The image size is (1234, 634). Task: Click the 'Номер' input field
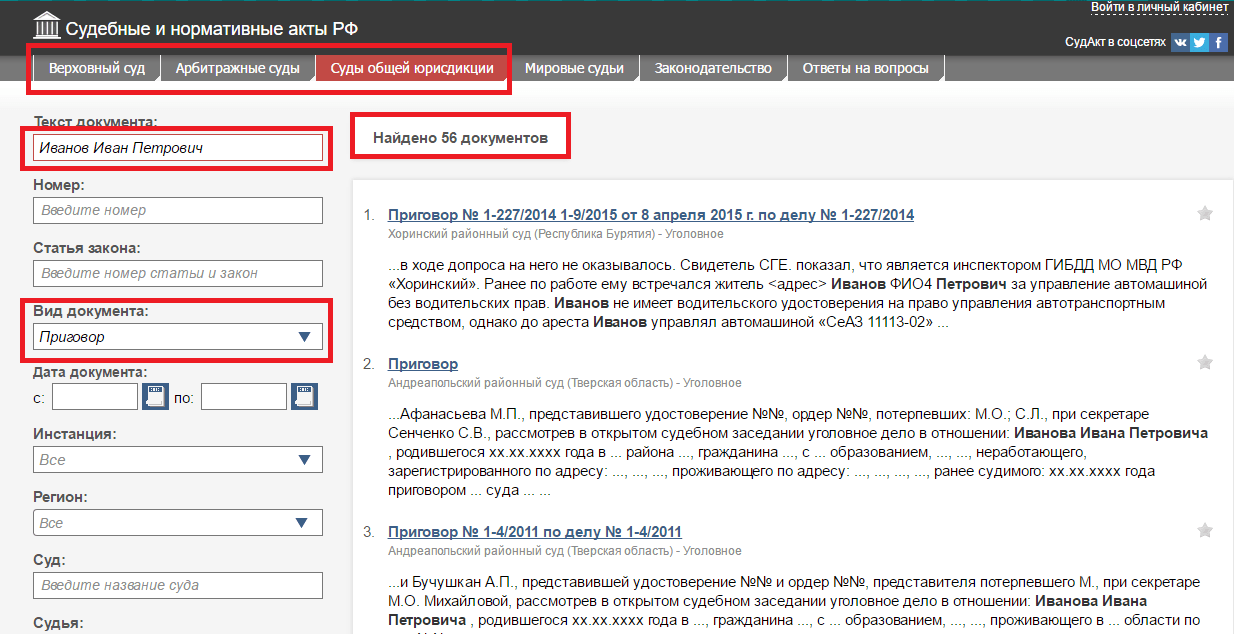point(178,210)
